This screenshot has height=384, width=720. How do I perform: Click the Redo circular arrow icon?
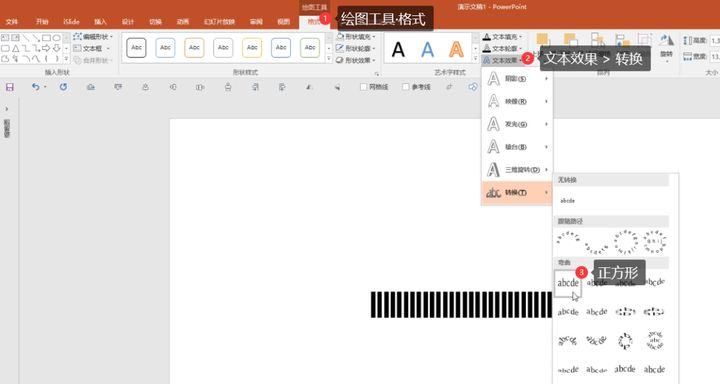click(63, 86)
